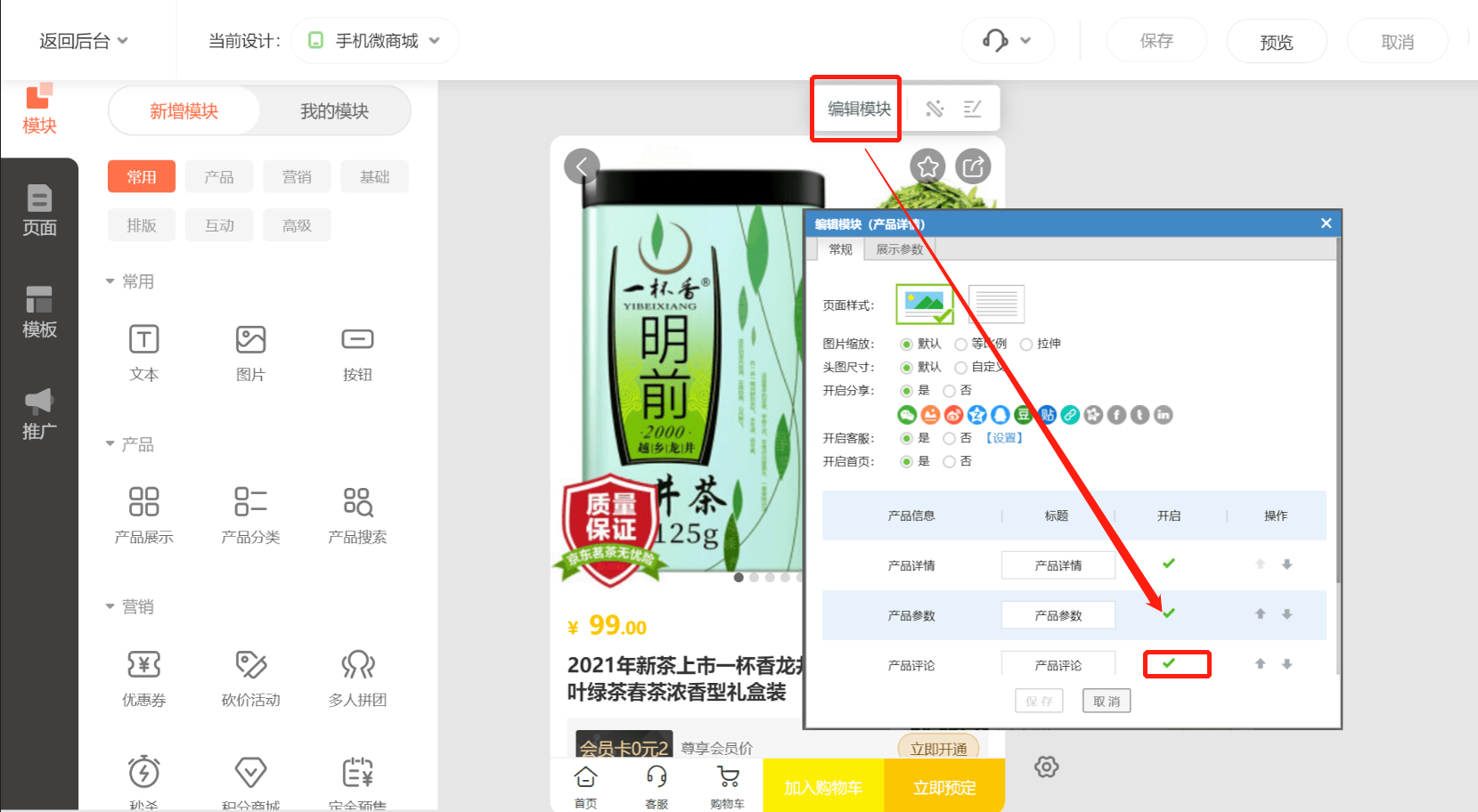Select 等比例 for 图片缩放
This screenshot has width=1478, height=812.
coord(960,344)
